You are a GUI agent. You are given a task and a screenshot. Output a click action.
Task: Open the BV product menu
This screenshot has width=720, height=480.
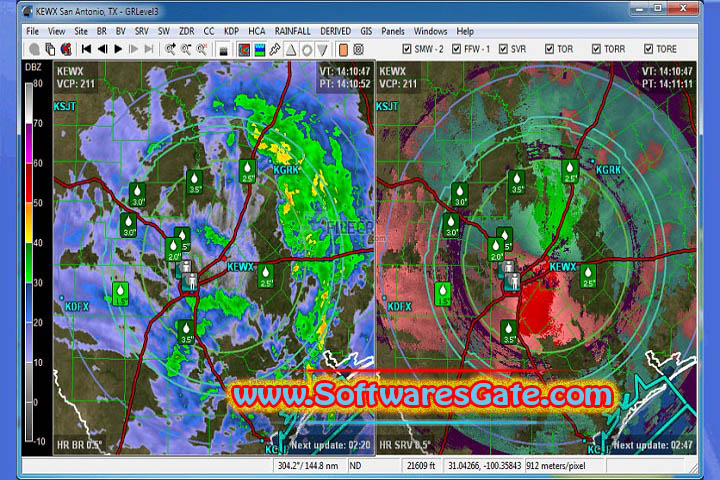point(120,31)
